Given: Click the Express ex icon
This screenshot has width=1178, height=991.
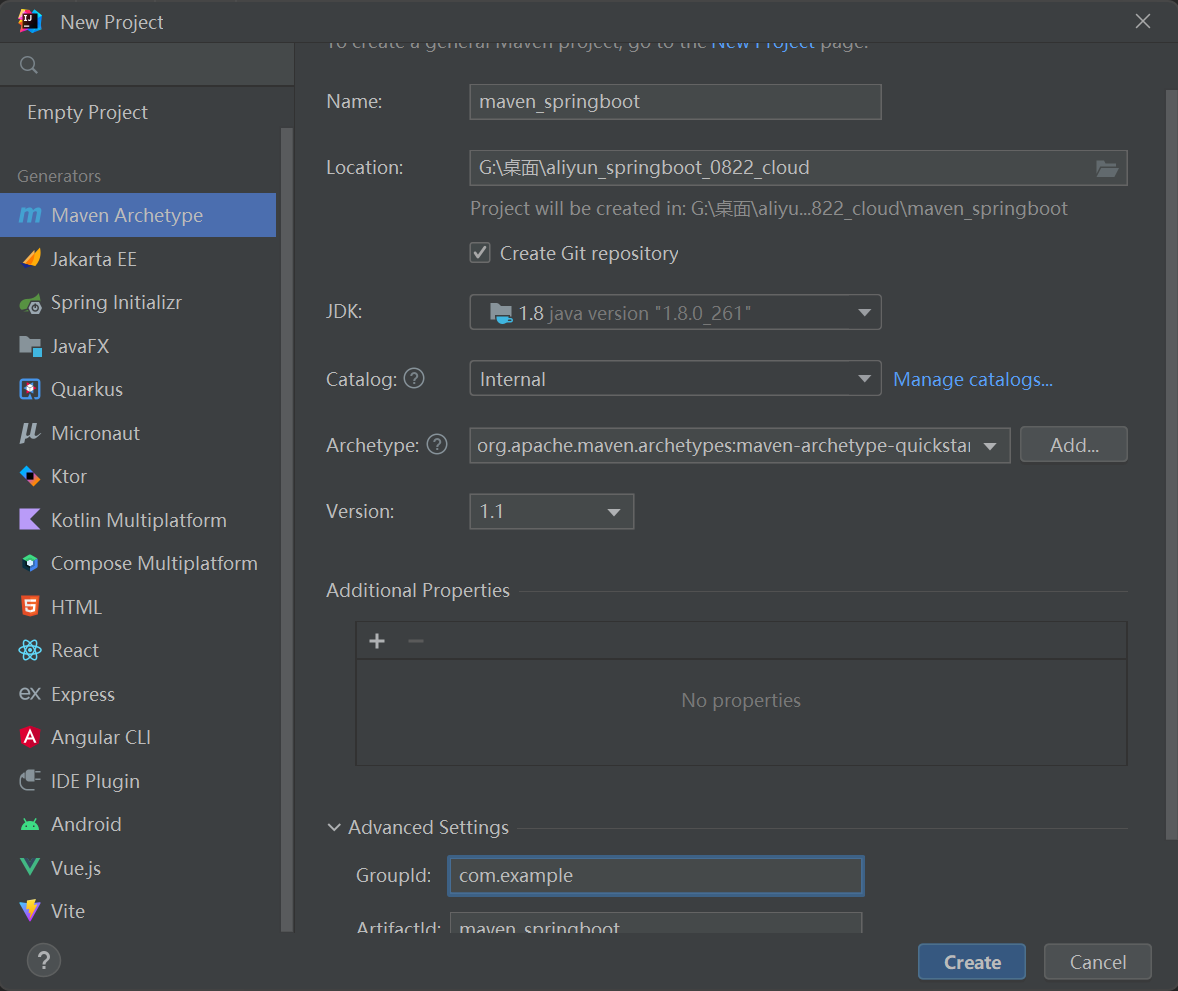Looking at the screenshot, I should 30,693.
